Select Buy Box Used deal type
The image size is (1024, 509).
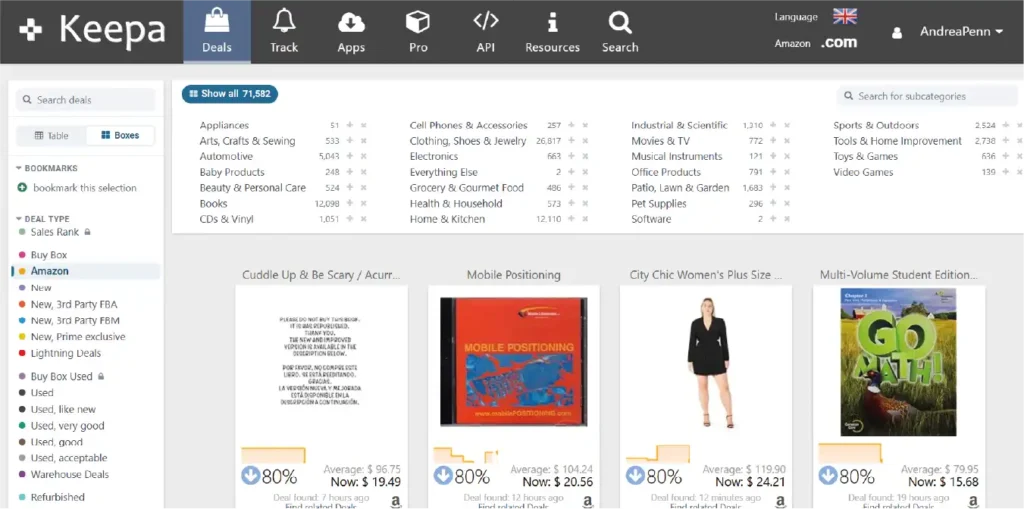click(x=61, y=376)
